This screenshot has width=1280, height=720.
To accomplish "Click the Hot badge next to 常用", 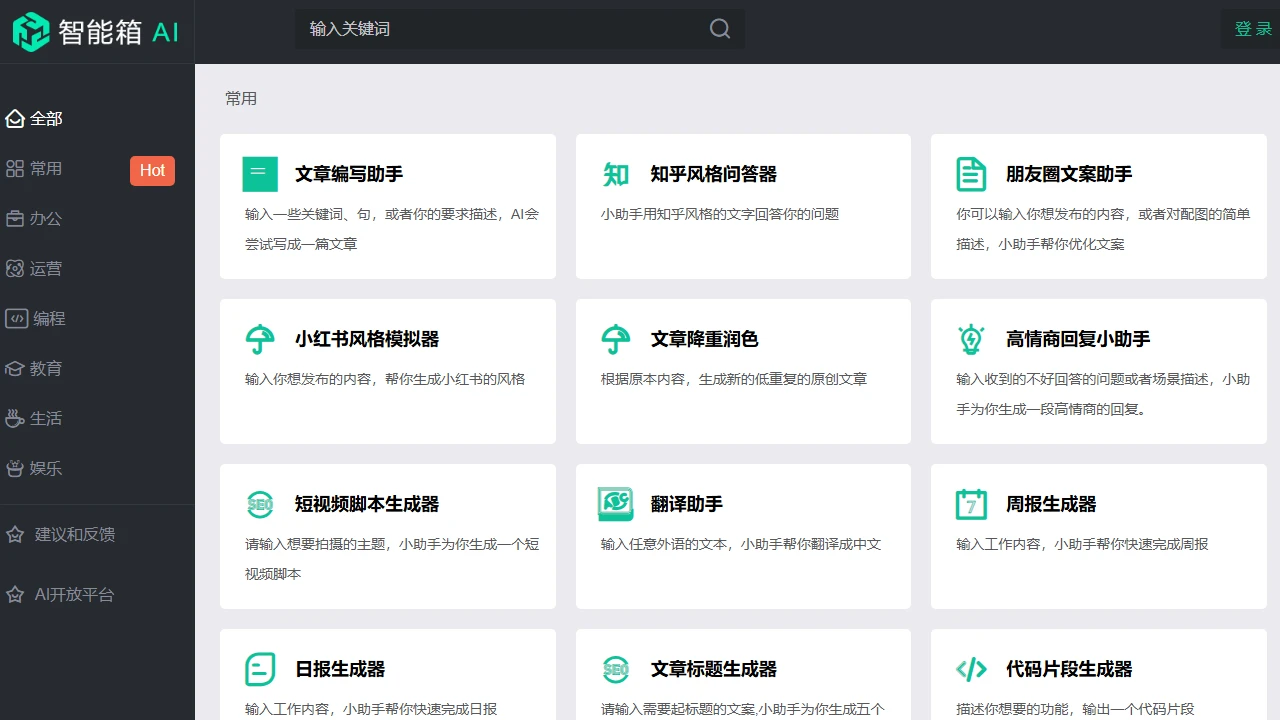I will click(x=152, y=170).
